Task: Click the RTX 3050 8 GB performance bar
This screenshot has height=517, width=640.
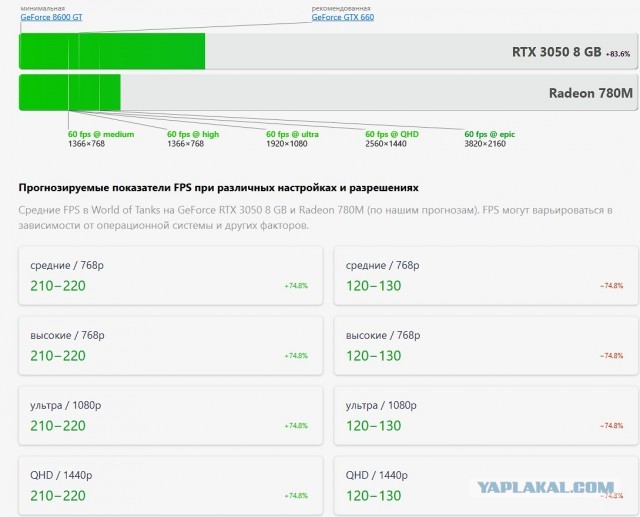Action: [x=328, y=51]
